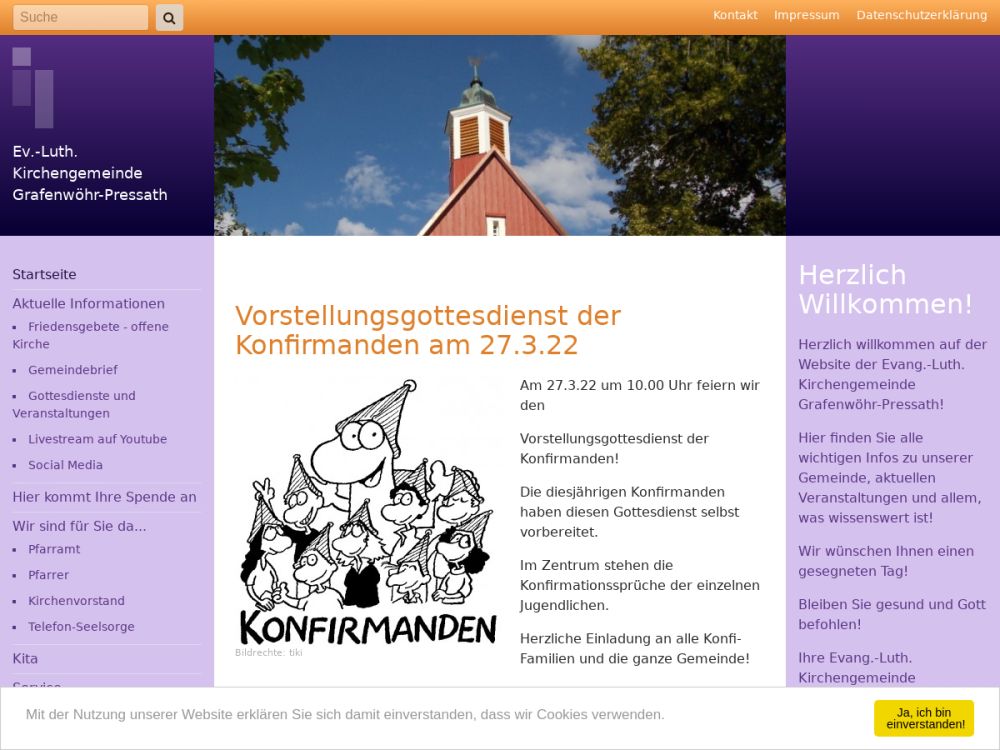Visit Livestream auf Youtube page
The width and height of the screenshot is (1000, 750).
click(x=97, y=439)
